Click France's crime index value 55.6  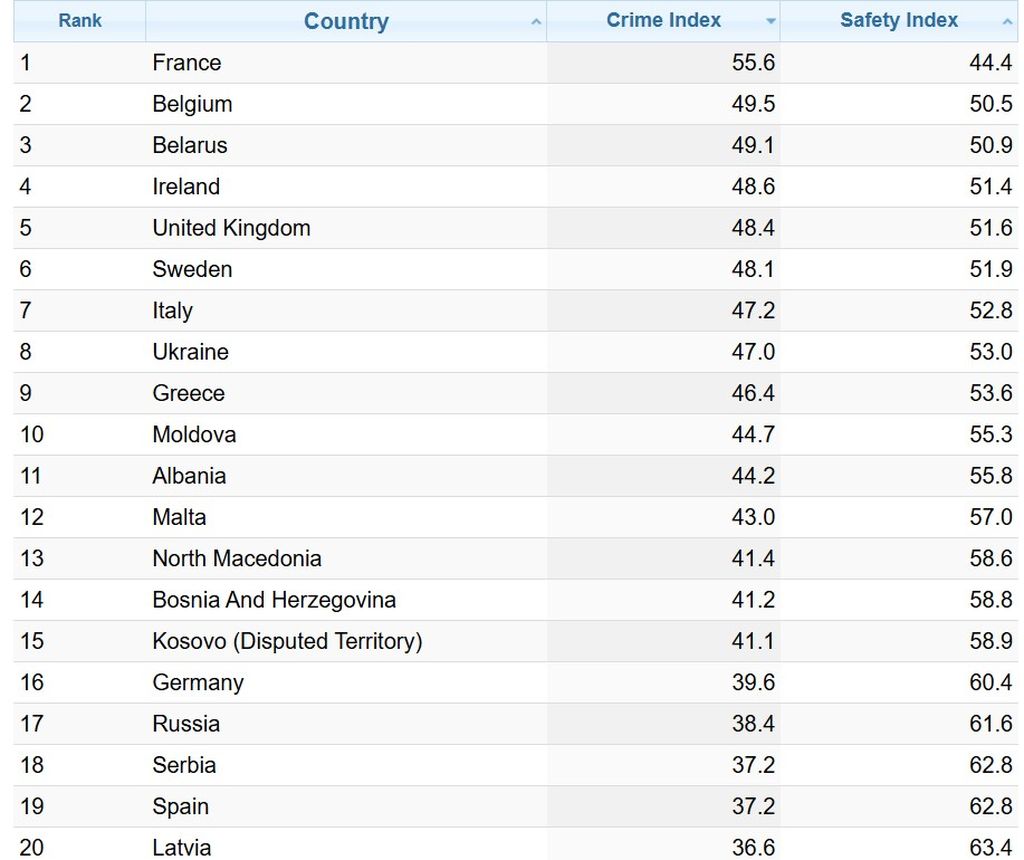click(x=753, y=63)
